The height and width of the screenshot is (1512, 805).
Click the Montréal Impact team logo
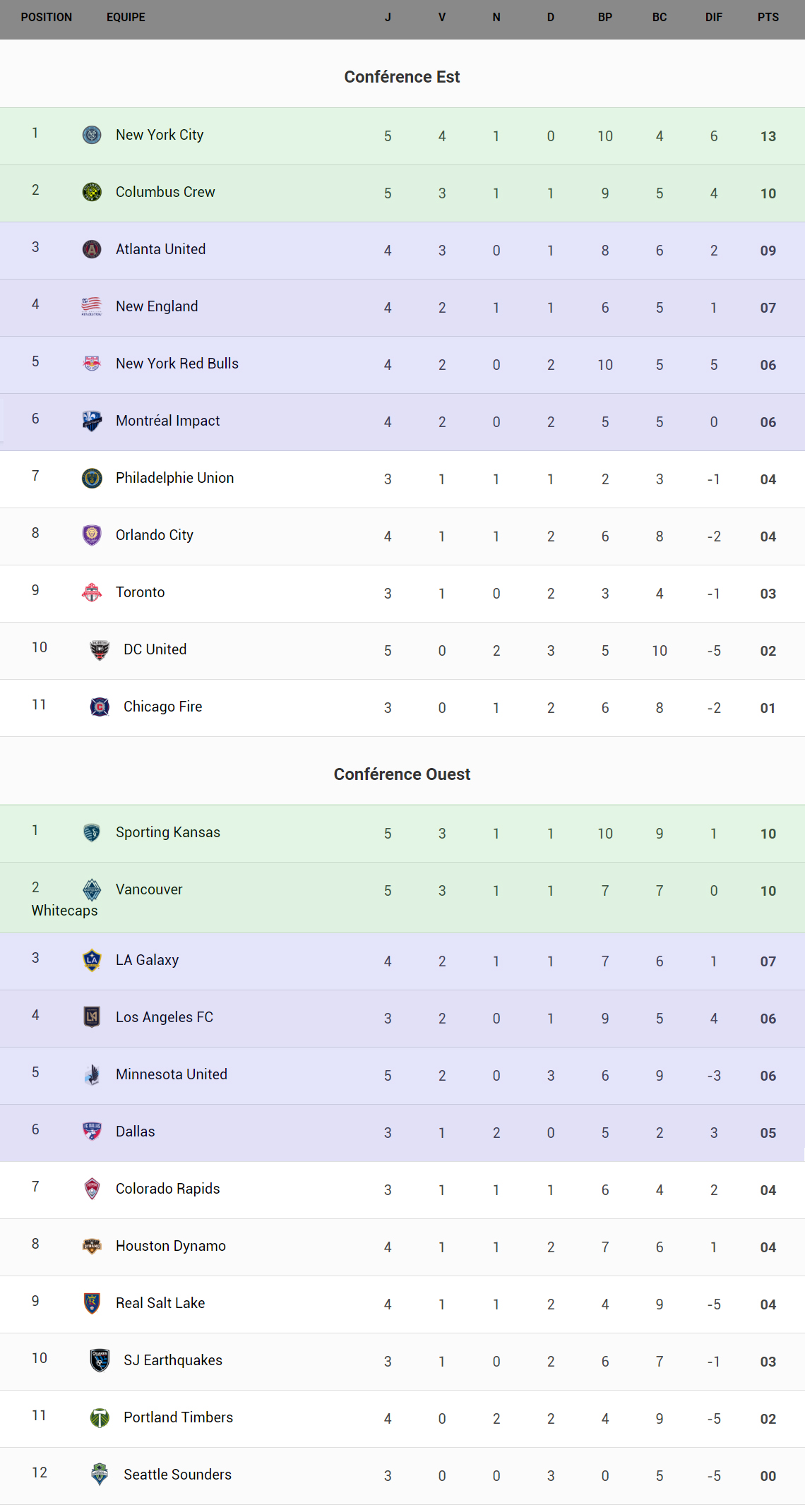[92, 421]
